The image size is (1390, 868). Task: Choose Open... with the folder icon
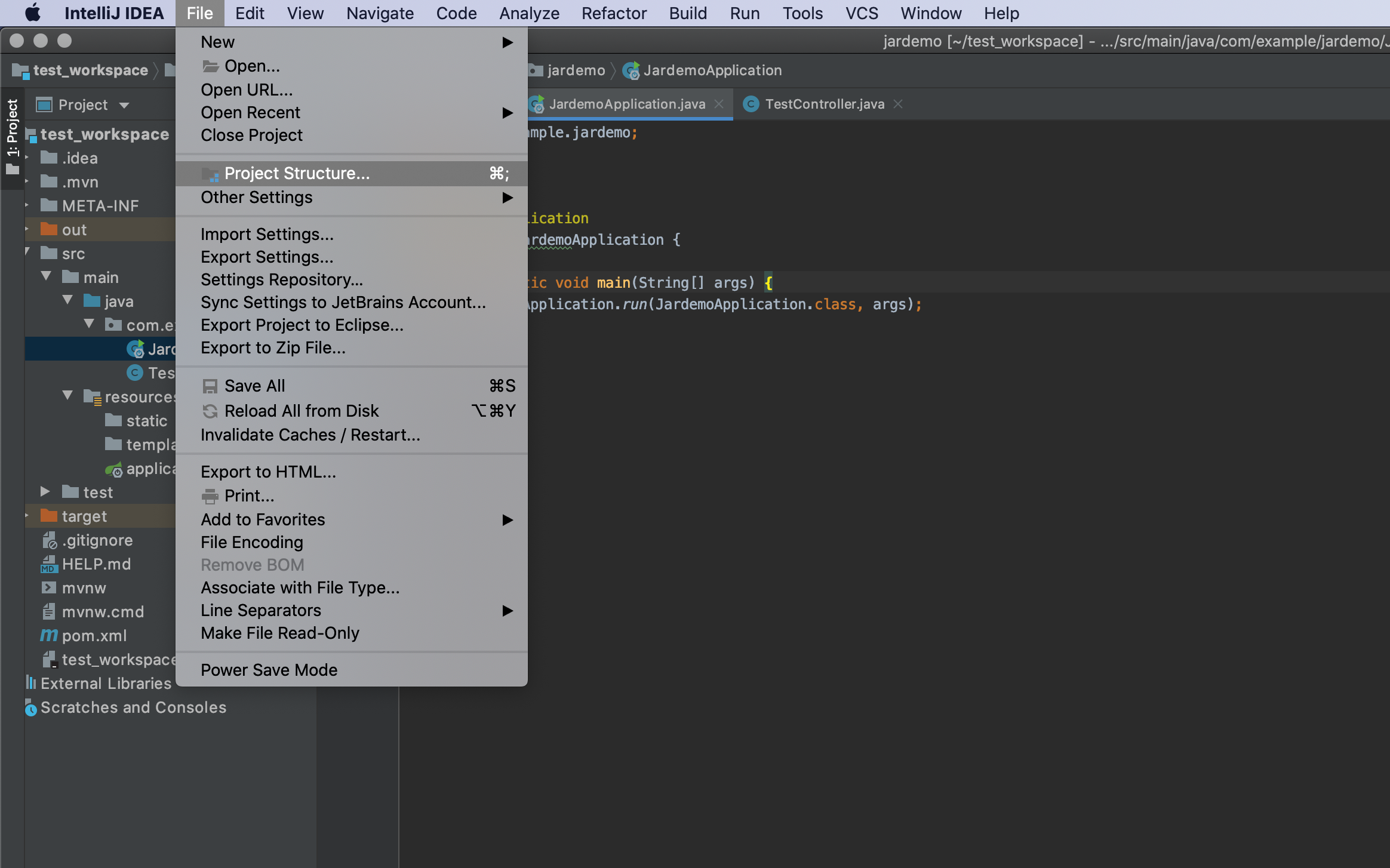(x=352, y=66)
